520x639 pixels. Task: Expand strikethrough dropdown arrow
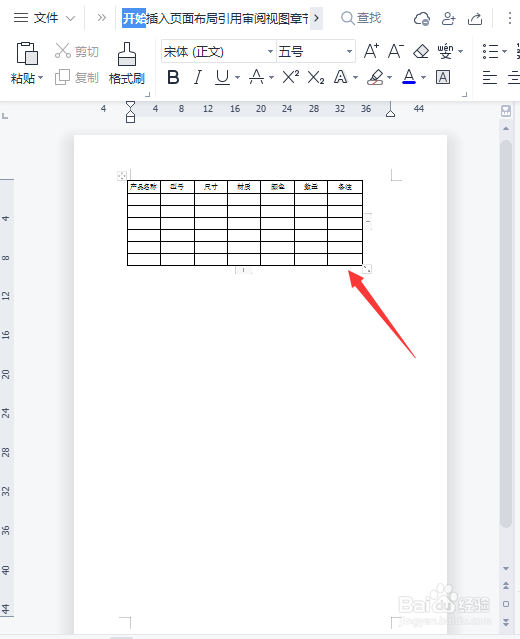[271, 77]
